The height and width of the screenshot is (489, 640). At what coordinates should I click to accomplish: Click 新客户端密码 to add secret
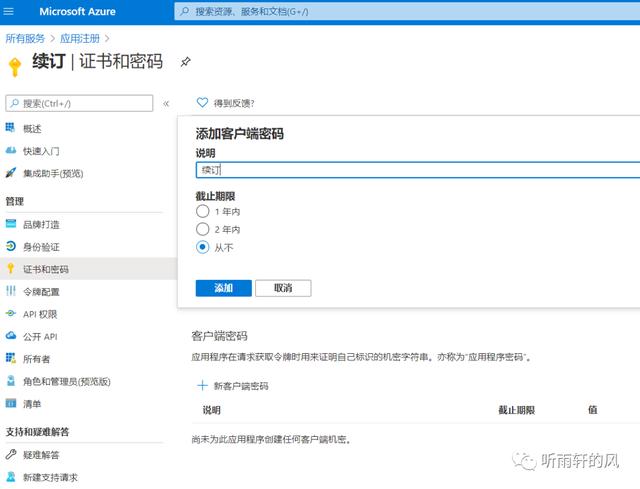(x=241, y=386)
